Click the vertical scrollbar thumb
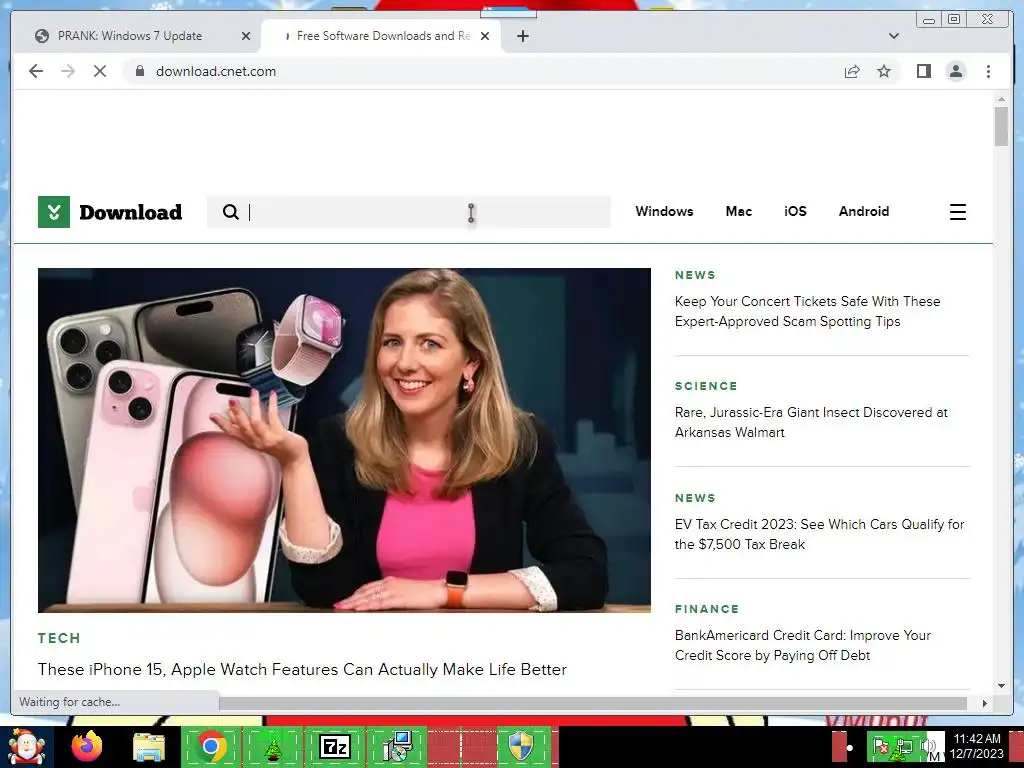This screenshot has width=1024, height=768. [1001, 126]
